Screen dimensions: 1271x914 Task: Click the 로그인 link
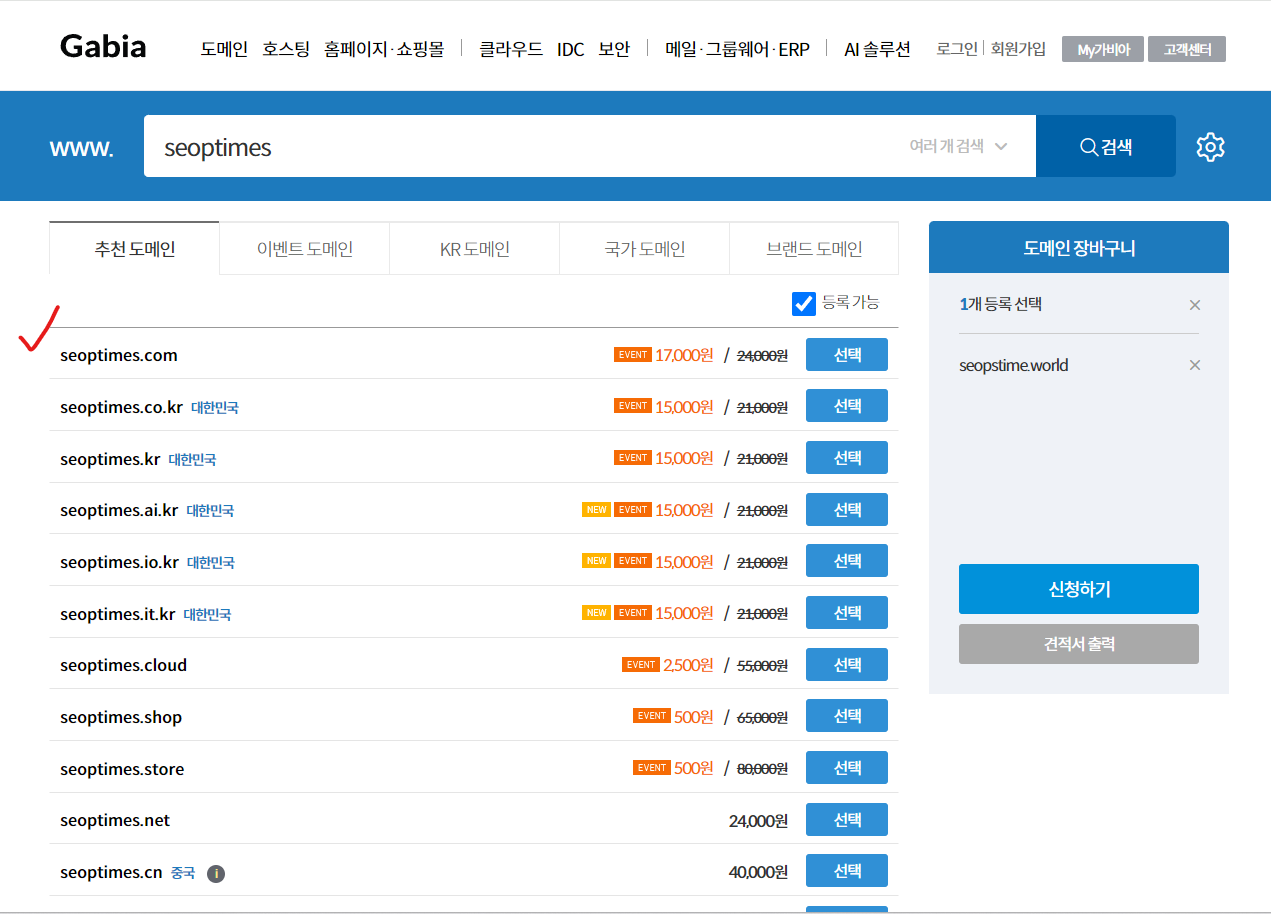[957, 48]
